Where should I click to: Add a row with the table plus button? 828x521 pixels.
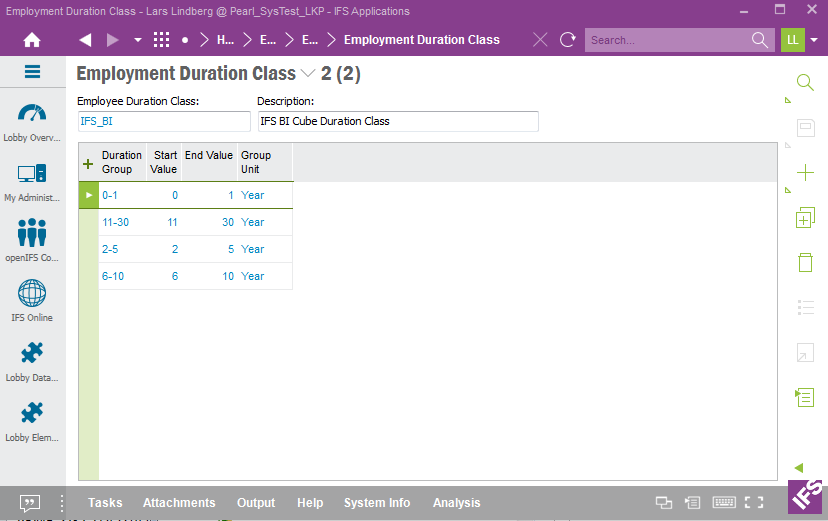88,163
